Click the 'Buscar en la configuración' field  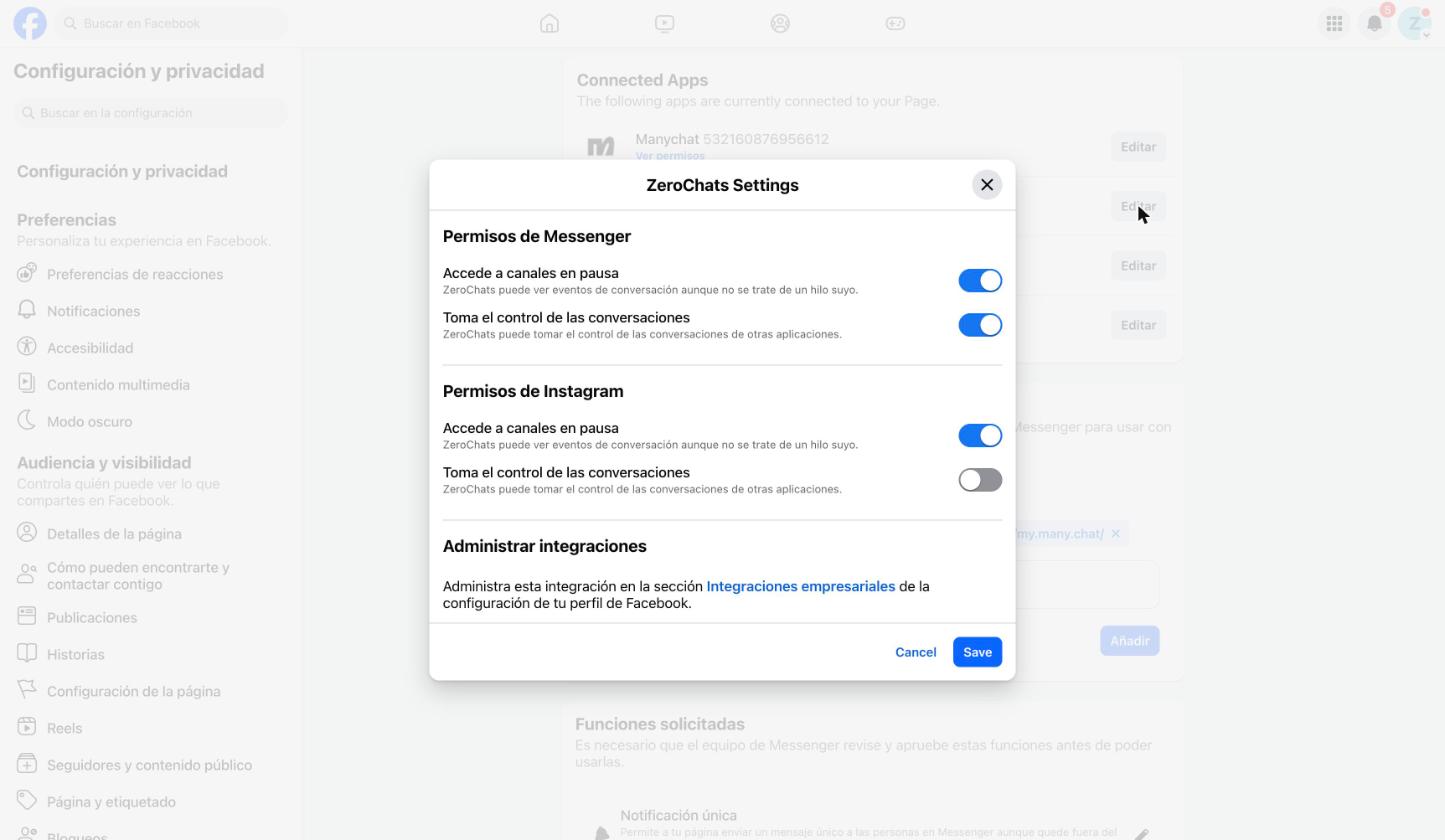[x=151, y=113]
